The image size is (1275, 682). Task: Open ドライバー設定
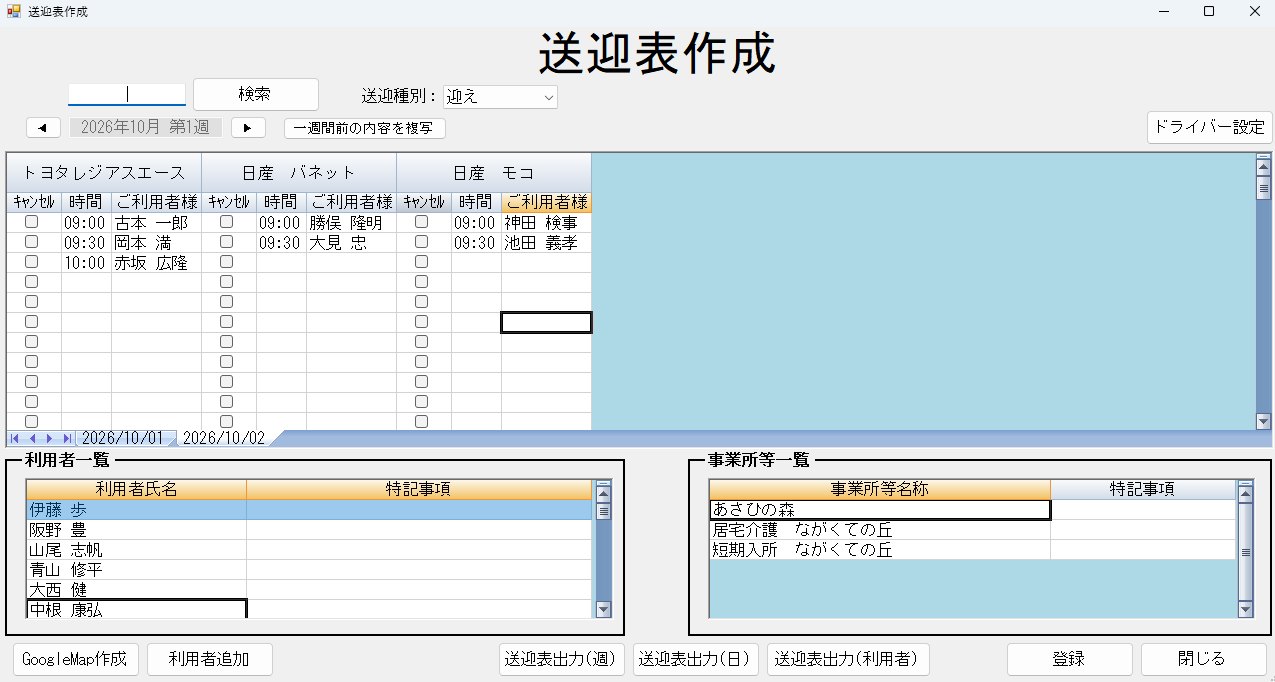1209,127
